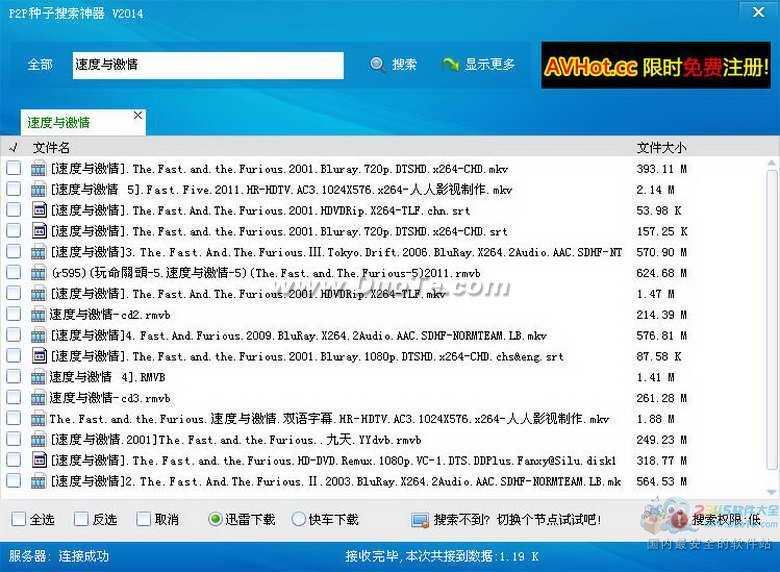Click the magnifier search icon
The image size is (780, 572).
(x=378, y=64)
